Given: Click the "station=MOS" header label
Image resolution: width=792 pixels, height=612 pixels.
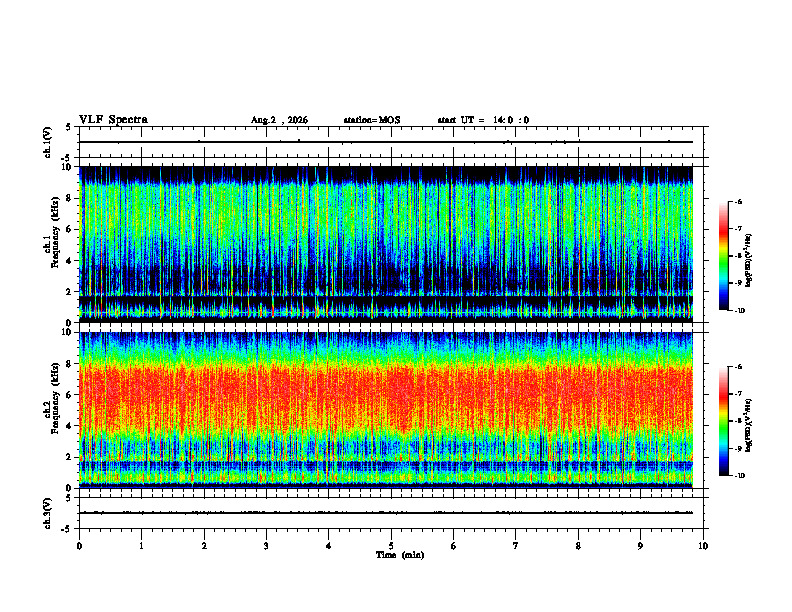Looking at the screenshot, I should 372,120.
